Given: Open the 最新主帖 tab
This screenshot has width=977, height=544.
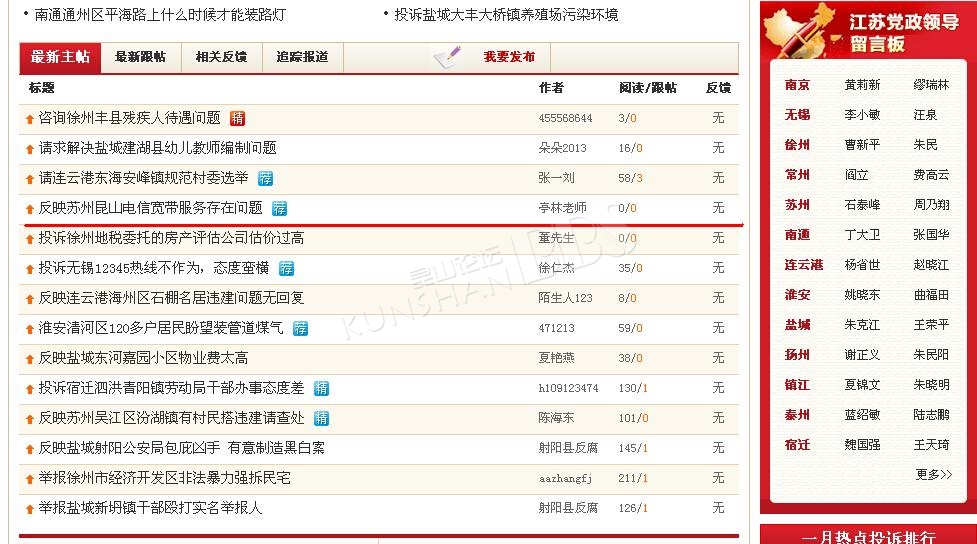Looking at the screenshot, I should [x=60, y=57].
